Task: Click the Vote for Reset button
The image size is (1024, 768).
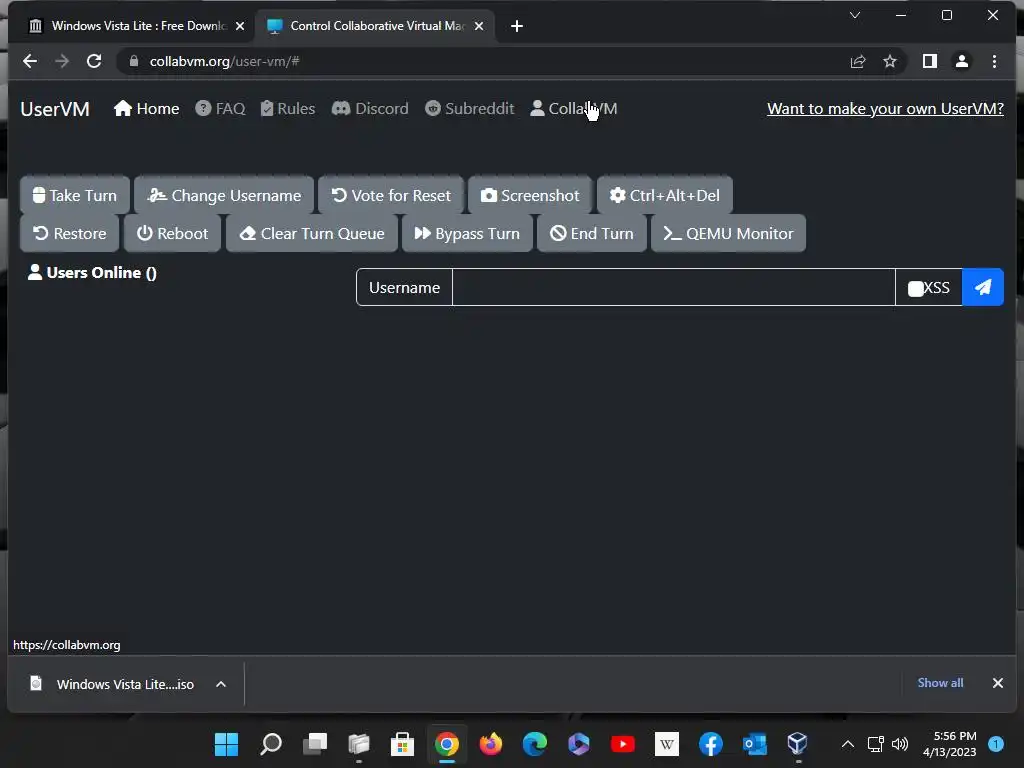Action: (391, 195)
